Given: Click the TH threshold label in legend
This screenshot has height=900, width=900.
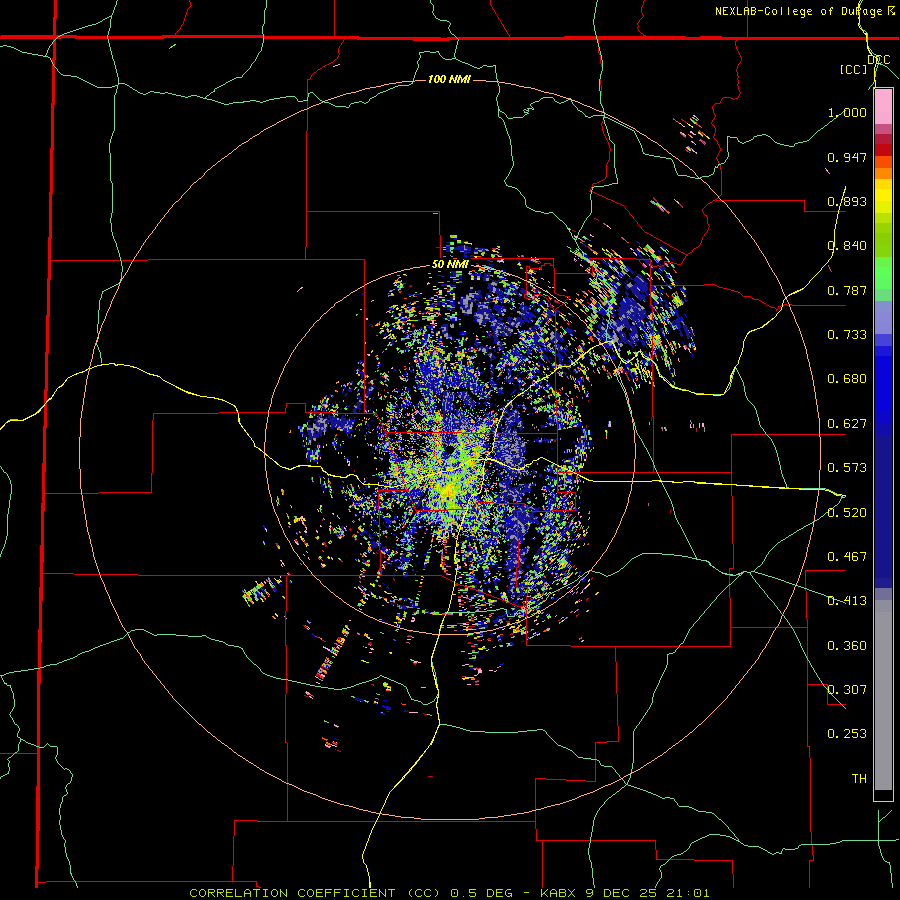Looking at the screenshot, I should tap(859, 779).
